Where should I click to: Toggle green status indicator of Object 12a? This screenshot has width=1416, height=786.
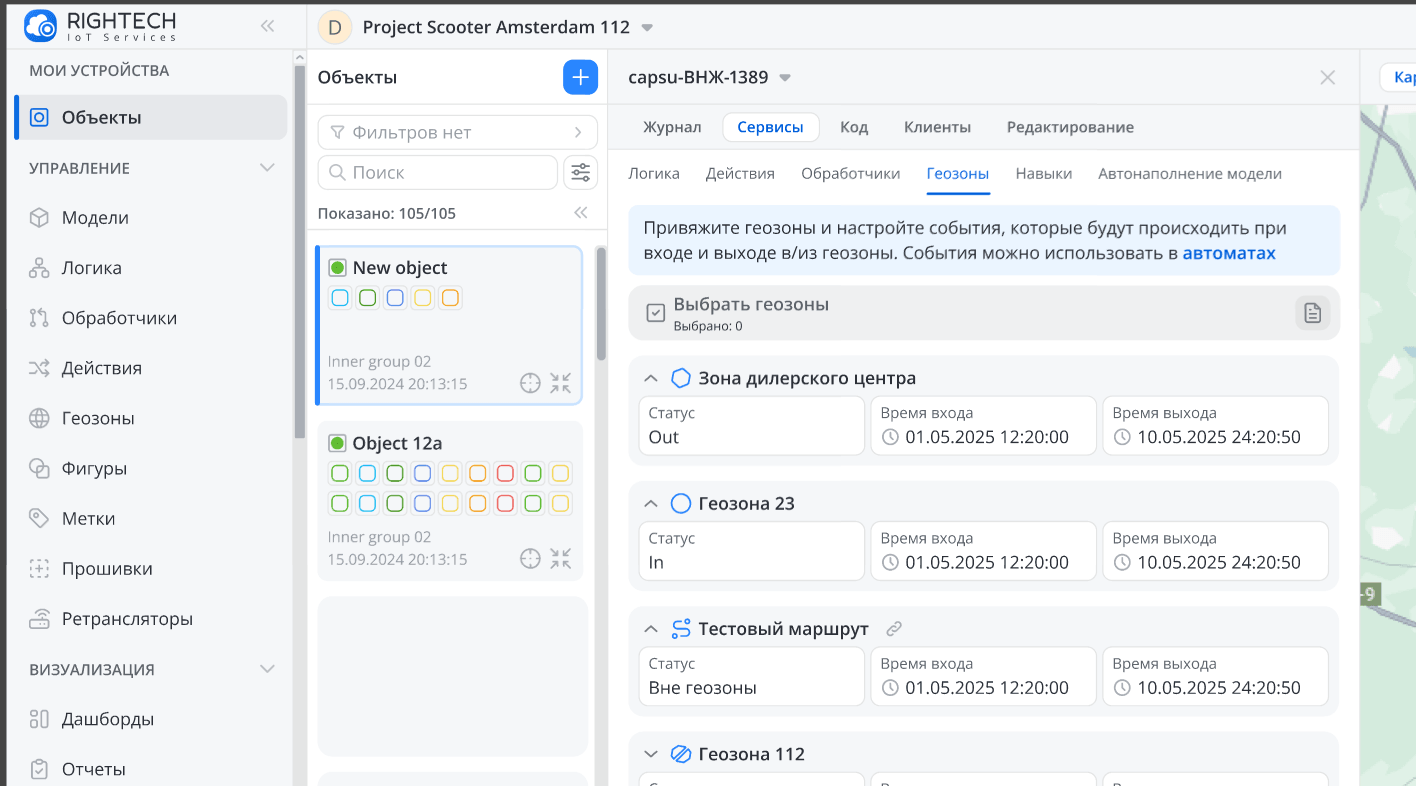[337, 442]
